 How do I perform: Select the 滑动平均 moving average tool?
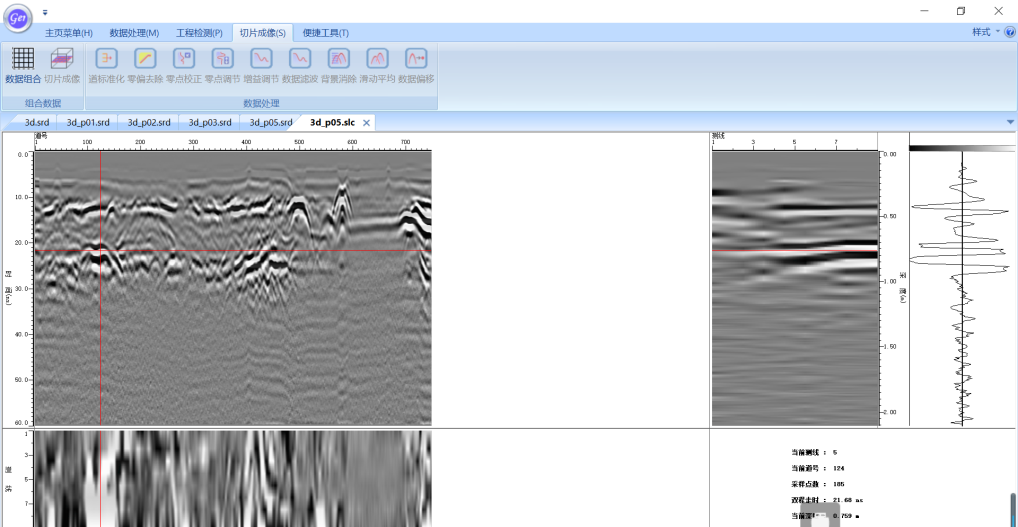tap(377, 59)
